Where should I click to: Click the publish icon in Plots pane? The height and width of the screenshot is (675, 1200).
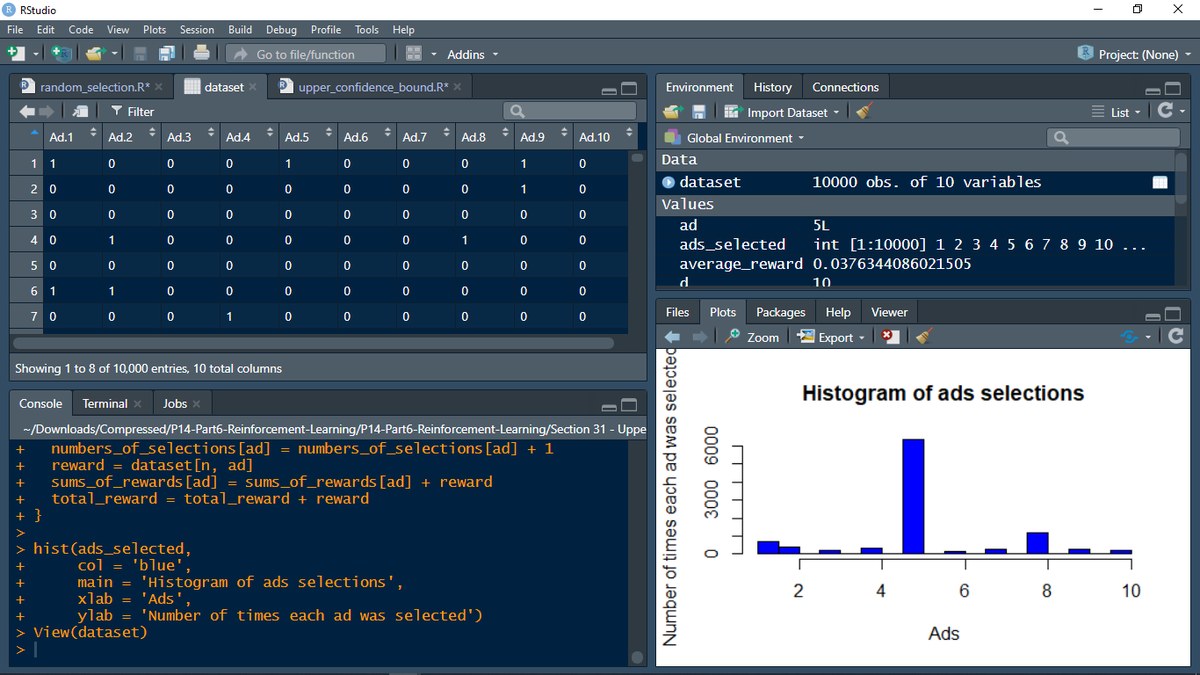coord(1130,337)
